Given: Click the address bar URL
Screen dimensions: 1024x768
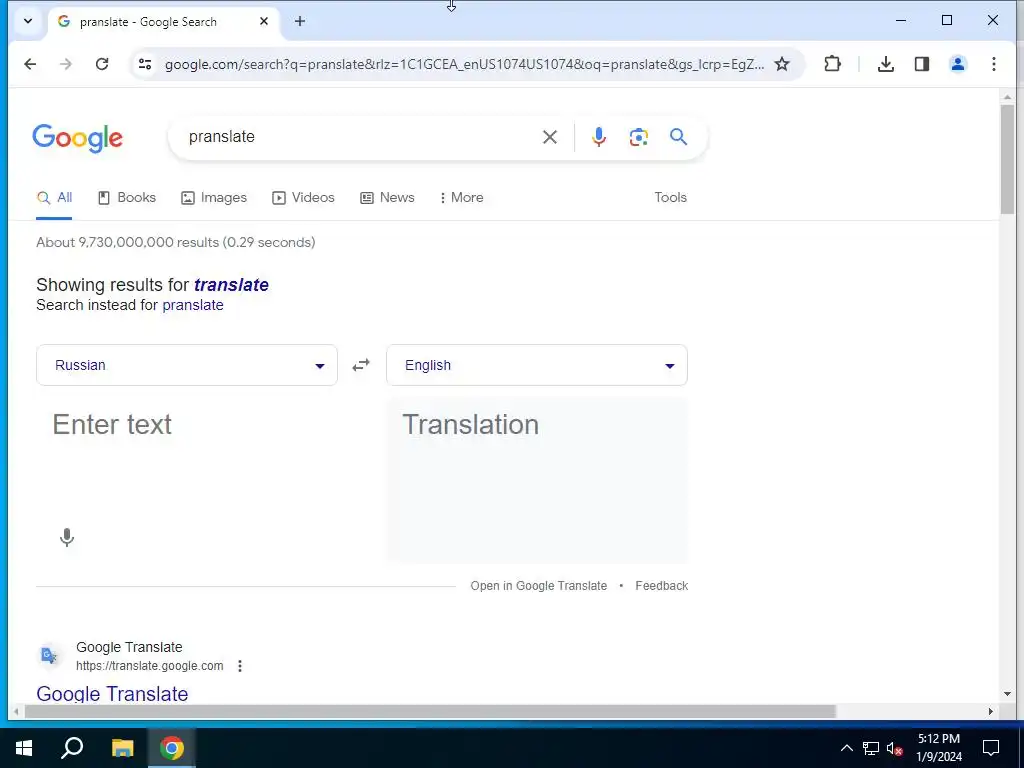Looking at the screenshot, I should click(x=464, y=64).
